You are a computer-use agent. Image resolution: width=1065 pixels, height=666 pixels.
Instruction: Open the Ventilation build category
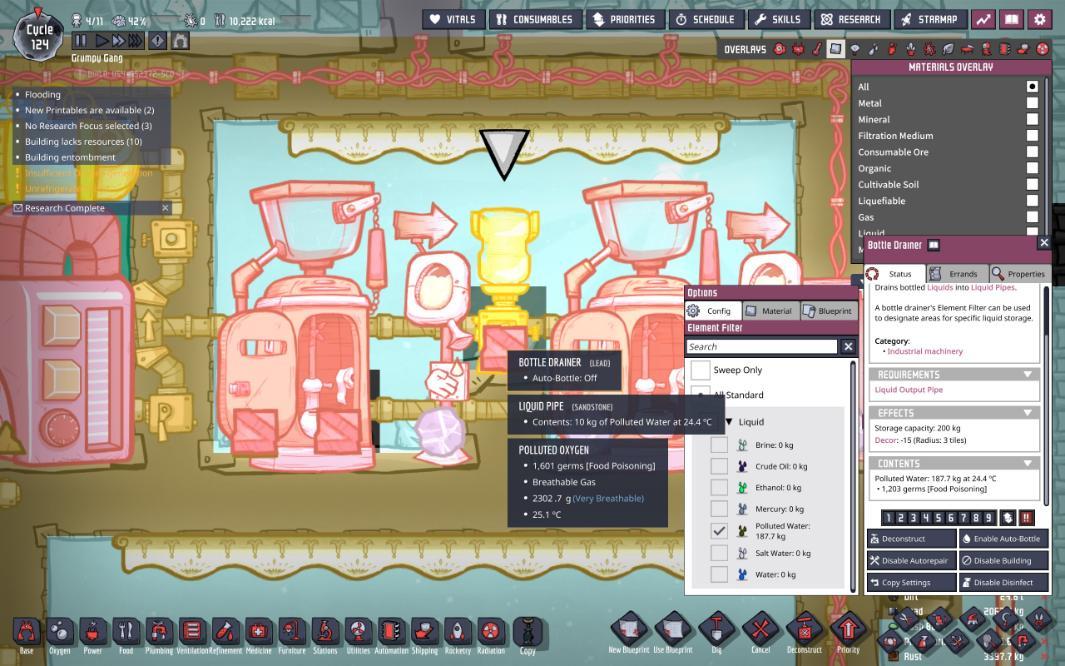192,631
